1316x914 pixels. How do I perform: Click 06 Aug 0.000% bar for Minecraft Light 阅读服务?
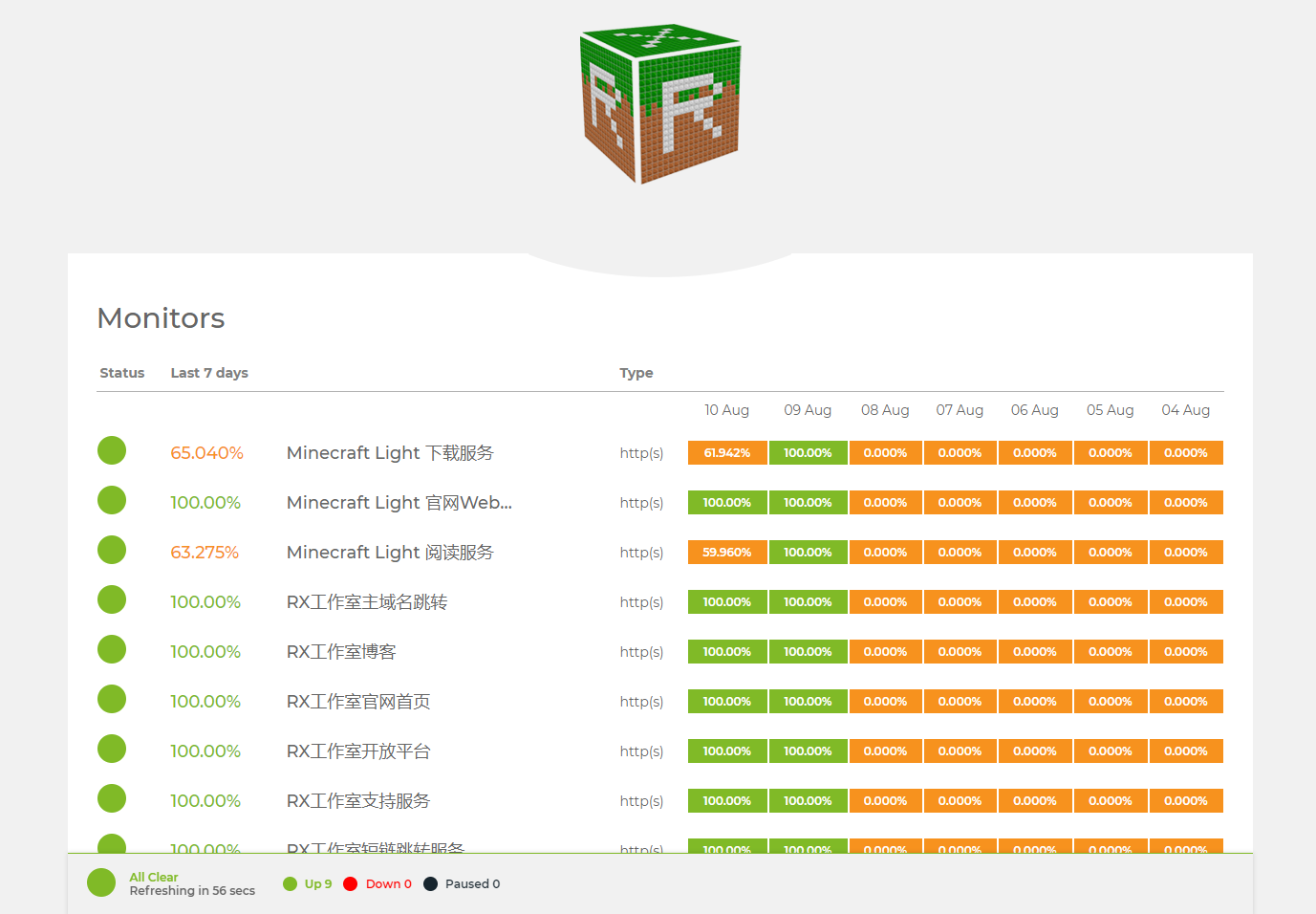1035,553
